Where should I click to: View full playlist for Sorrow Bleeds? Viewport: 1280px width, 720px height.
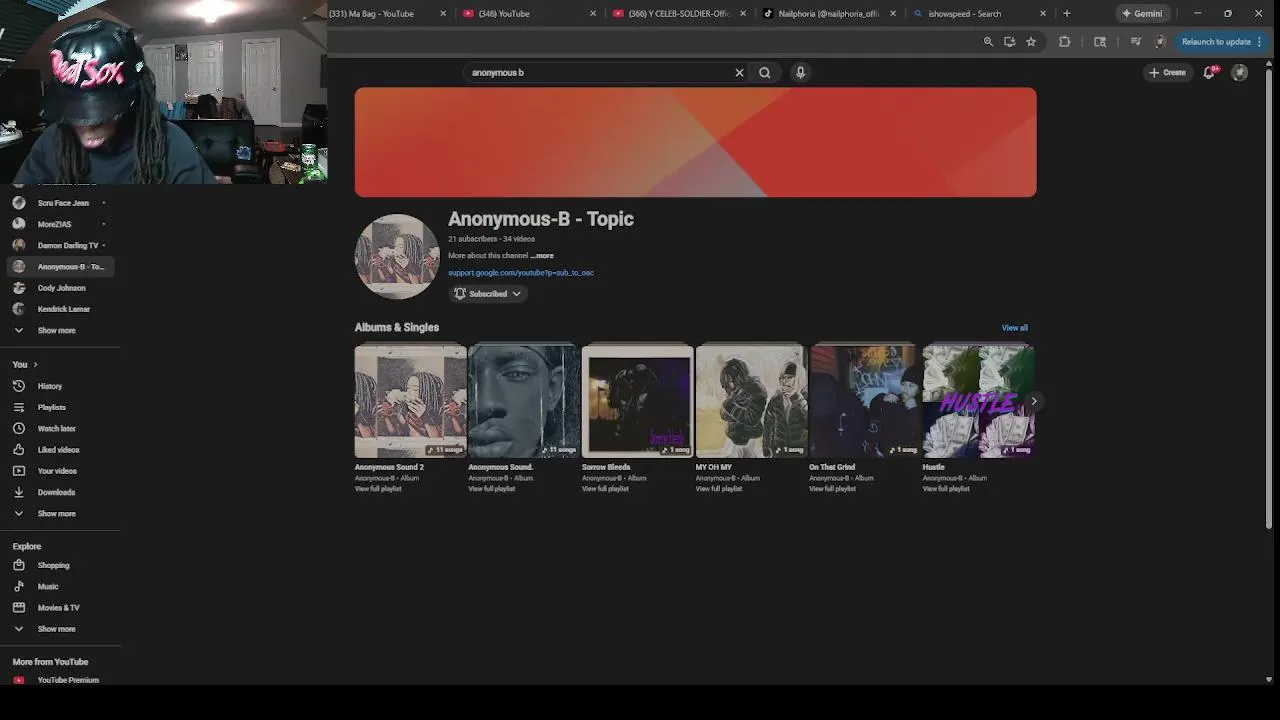tap(605, 489)
